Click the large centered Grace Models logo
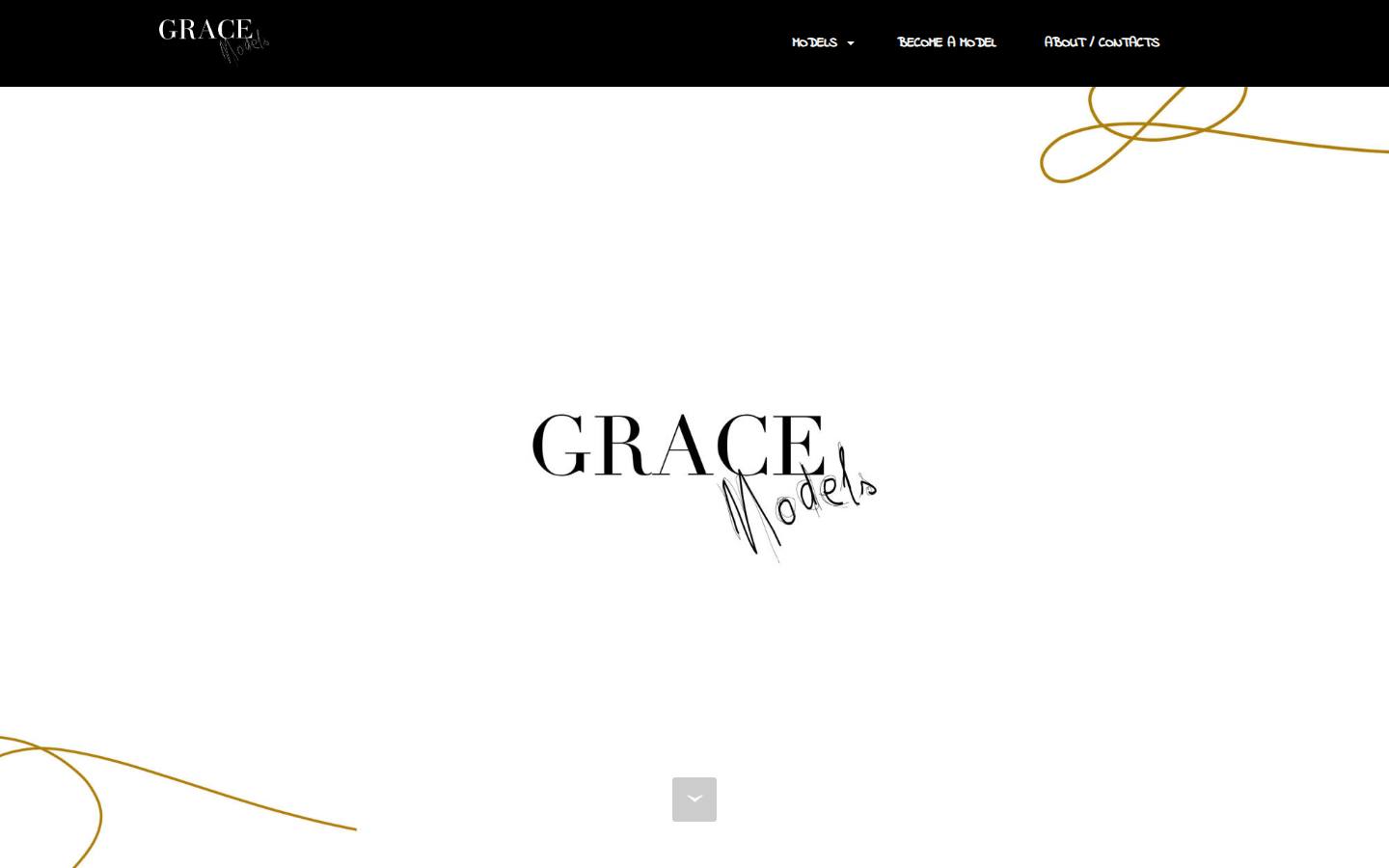The image size is (1389, 868). coord(704,487)
